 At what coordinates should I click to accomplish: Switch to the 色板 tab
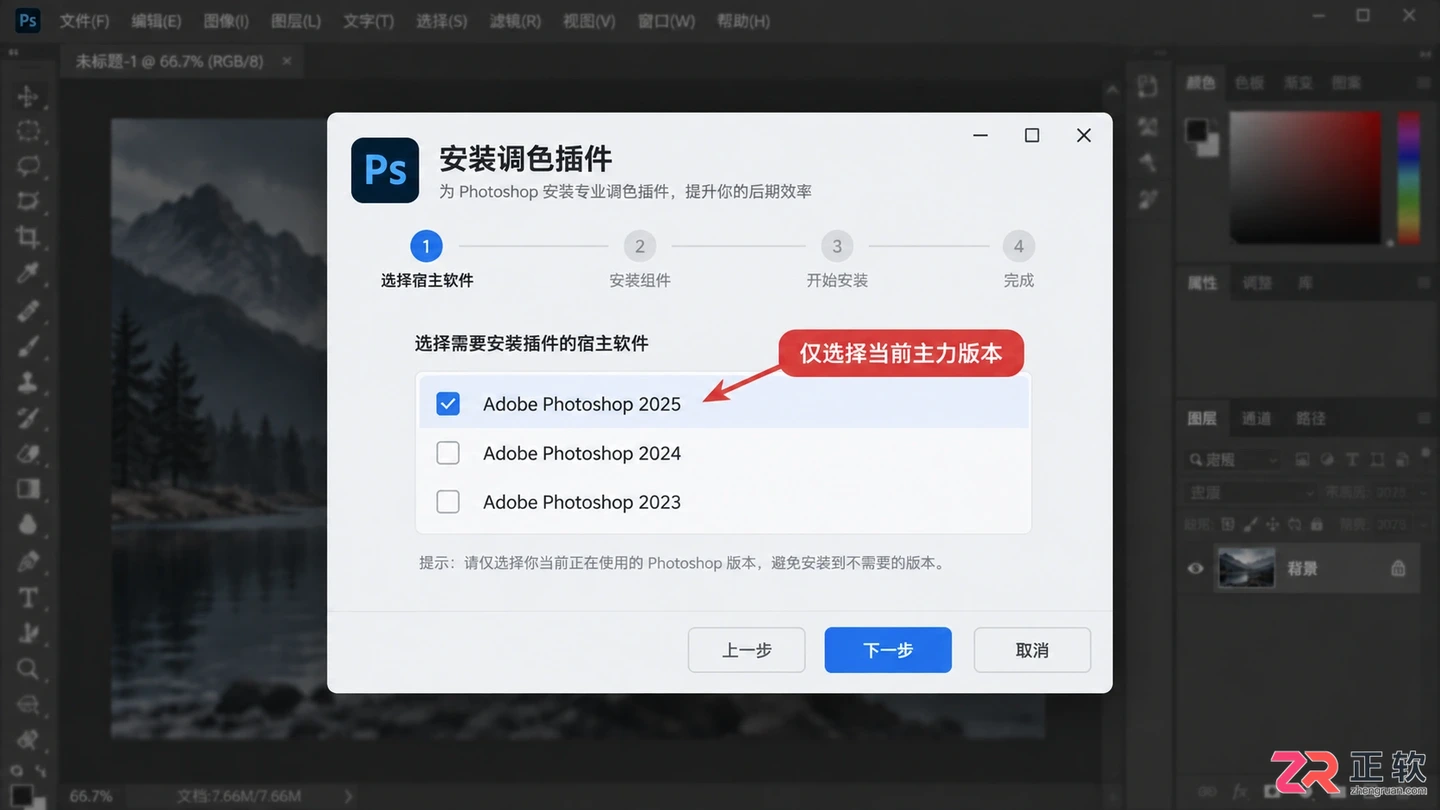[x=1249, y=83]
